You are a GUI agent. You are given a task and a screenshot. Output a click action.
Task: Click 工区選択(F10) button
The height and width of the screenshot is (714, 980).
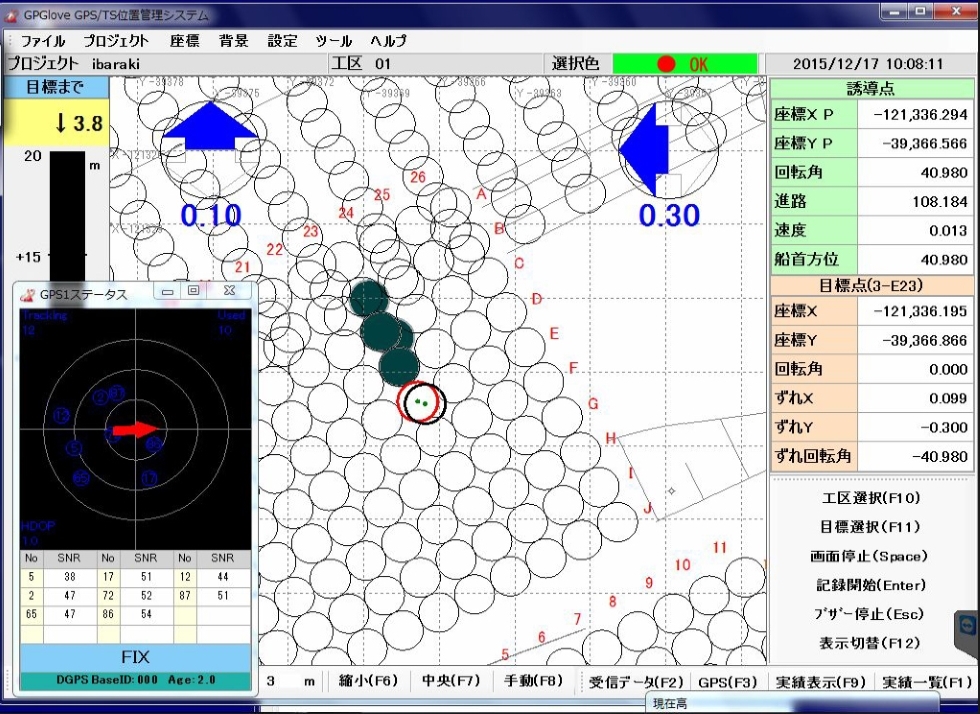(x=871, y=498)
